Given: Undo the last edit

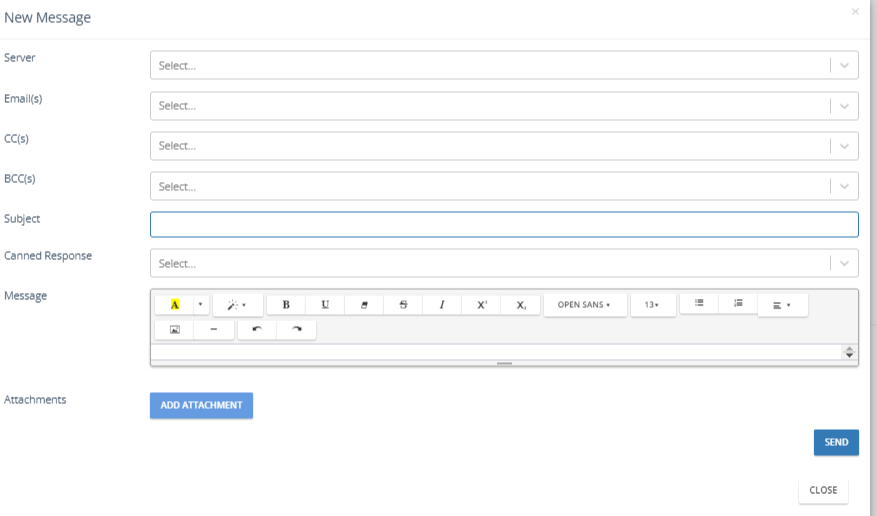Looking at the screenshot, I should 257,330.
